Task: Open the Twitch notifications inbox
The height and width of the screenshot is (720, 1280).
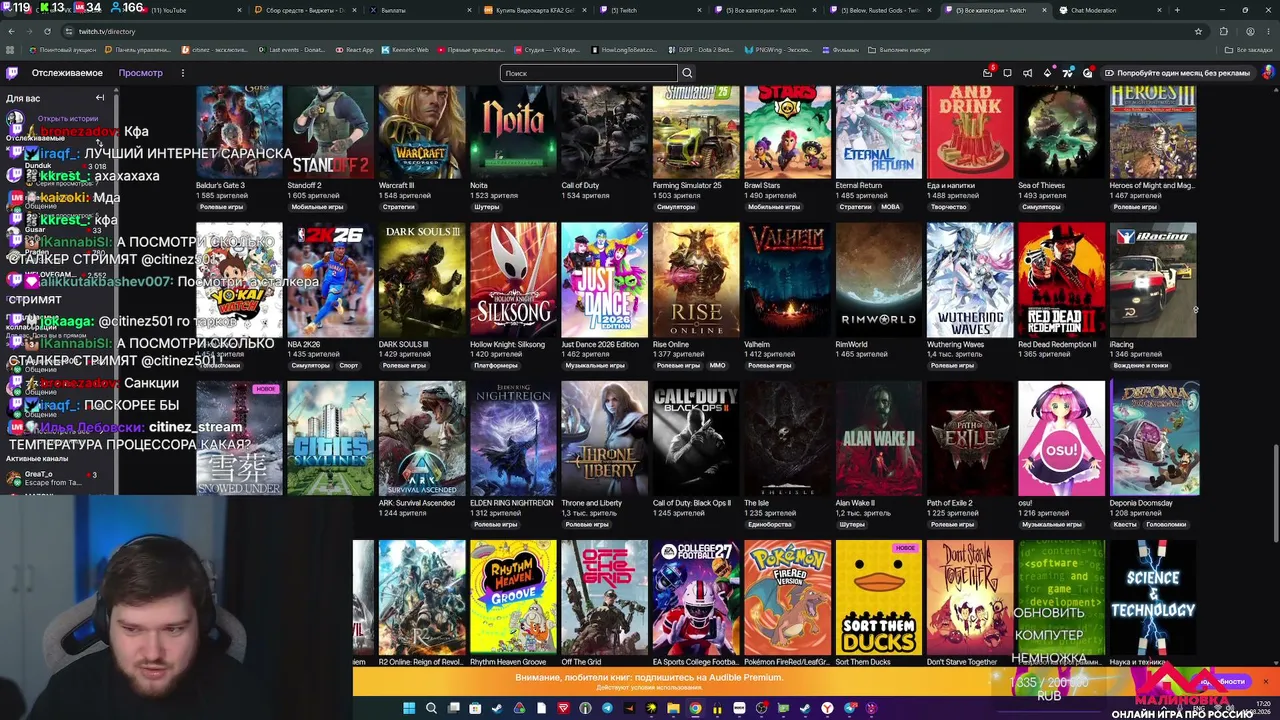Action: click(988, 73)
